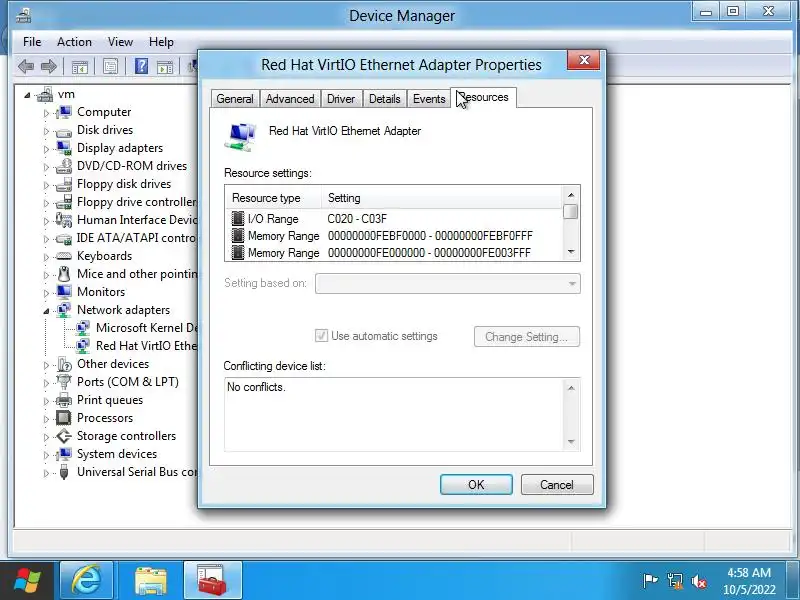This screenshot has width=800, height=600.
Task: Click the vm computer root icon
Action: coord(45,94)
